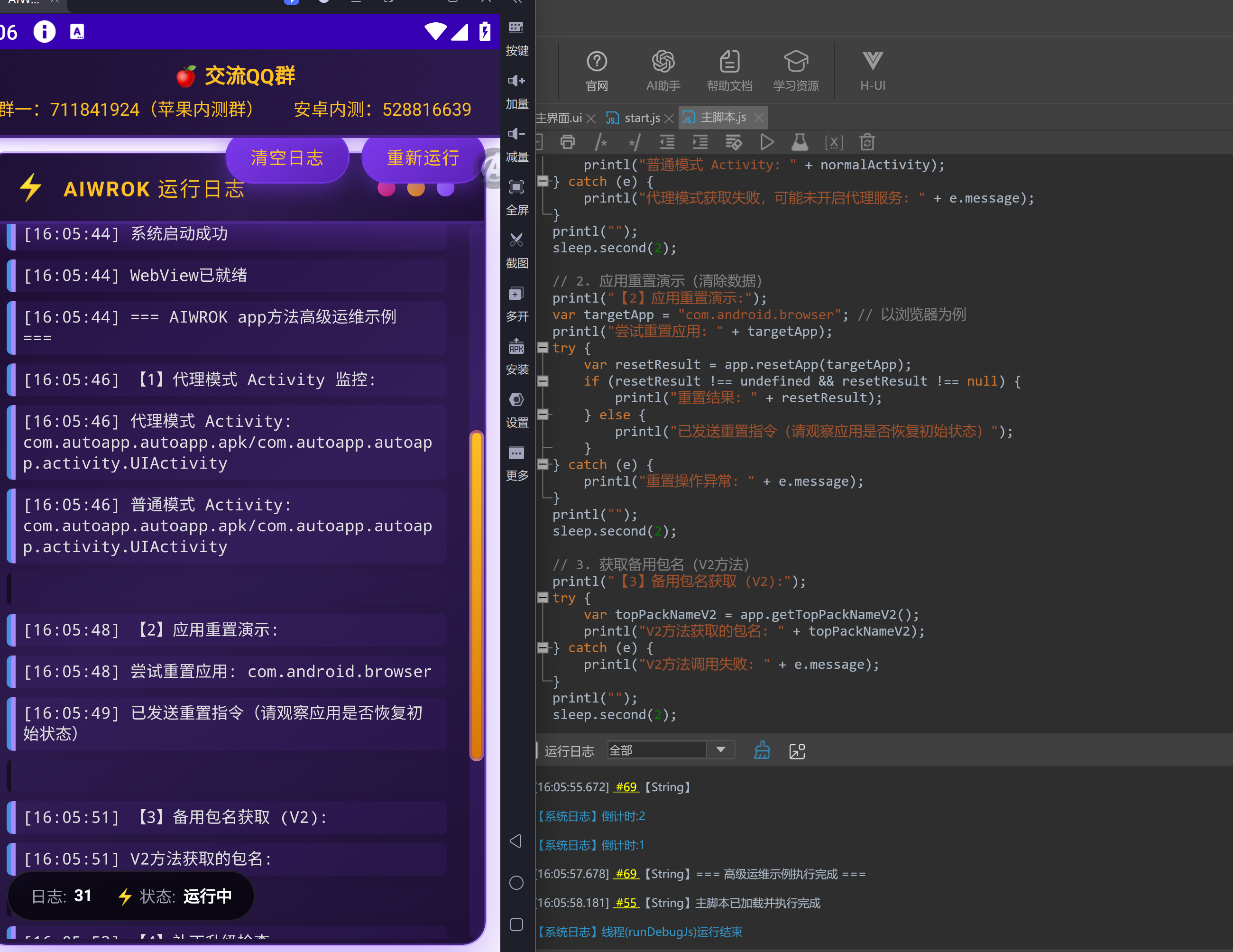
Task: Tap the 清空日志 button
Action: point(287,158)
